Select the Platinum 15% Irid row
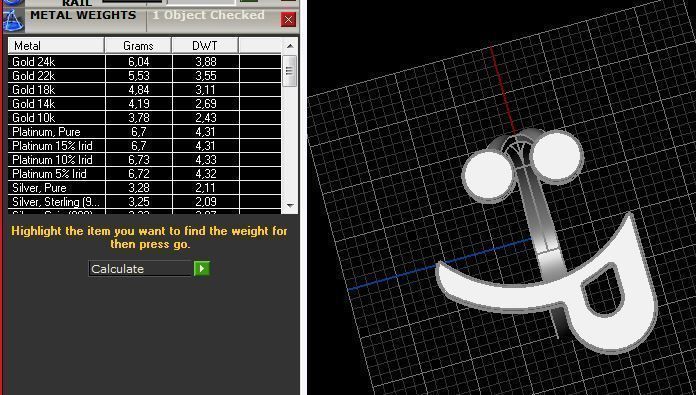 [145, 146]
